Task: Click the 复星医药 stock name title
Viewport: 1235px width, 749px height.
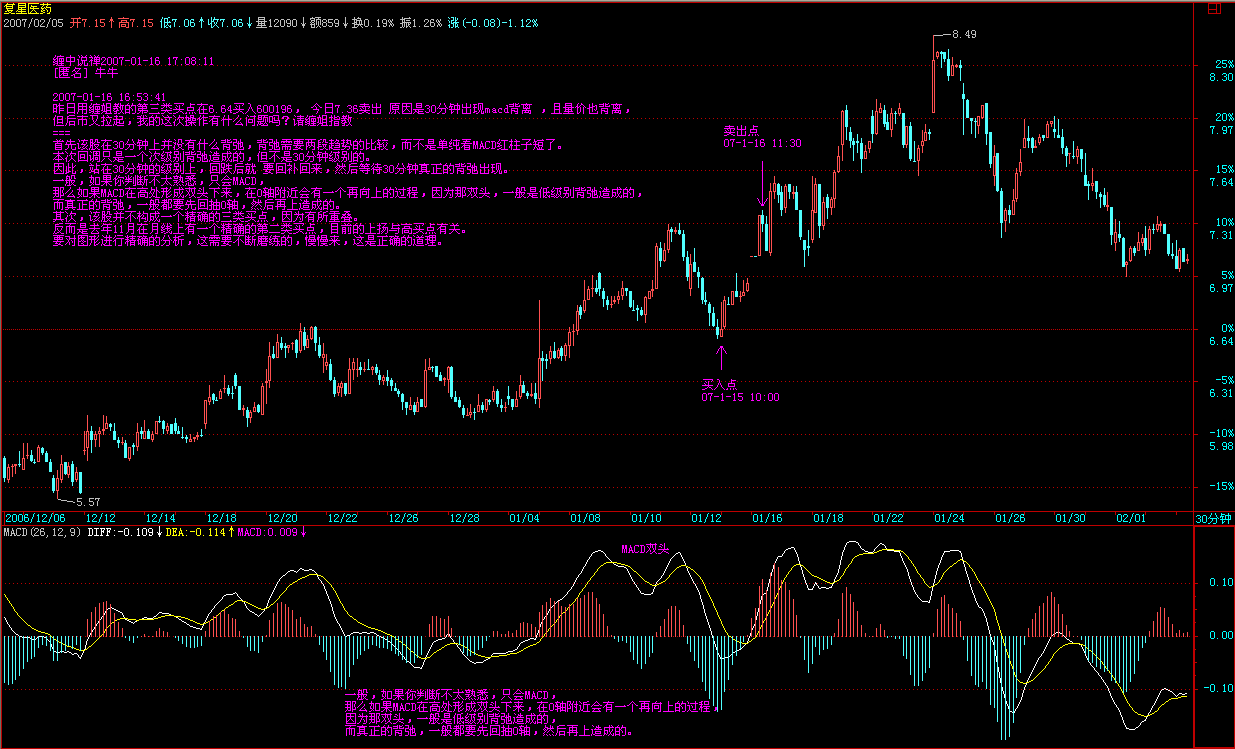Action: coord(25,7)
